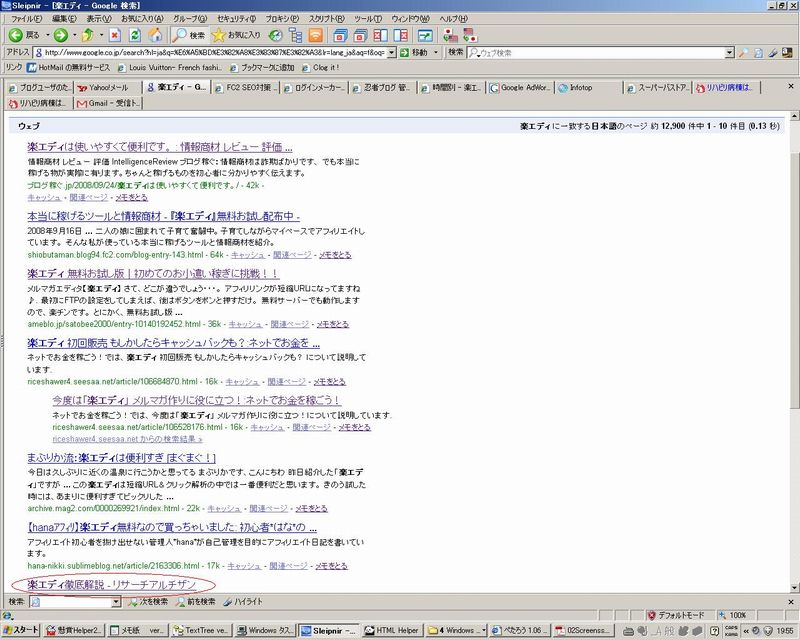The height and width of the screenshot is (640, 800).
Task: Open the ツール(T) menu
Action: click(368, 18)
